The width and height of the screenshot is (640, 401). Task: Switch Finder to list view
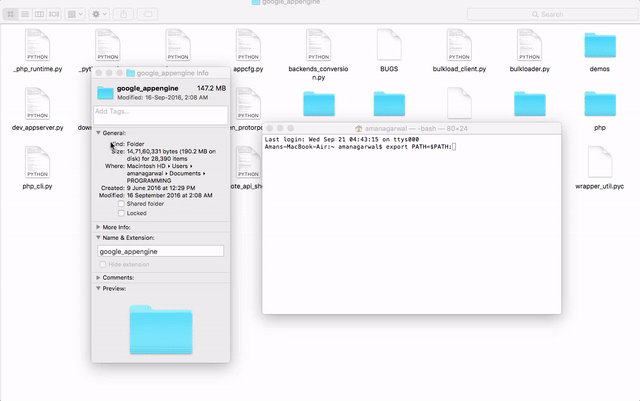25,14
